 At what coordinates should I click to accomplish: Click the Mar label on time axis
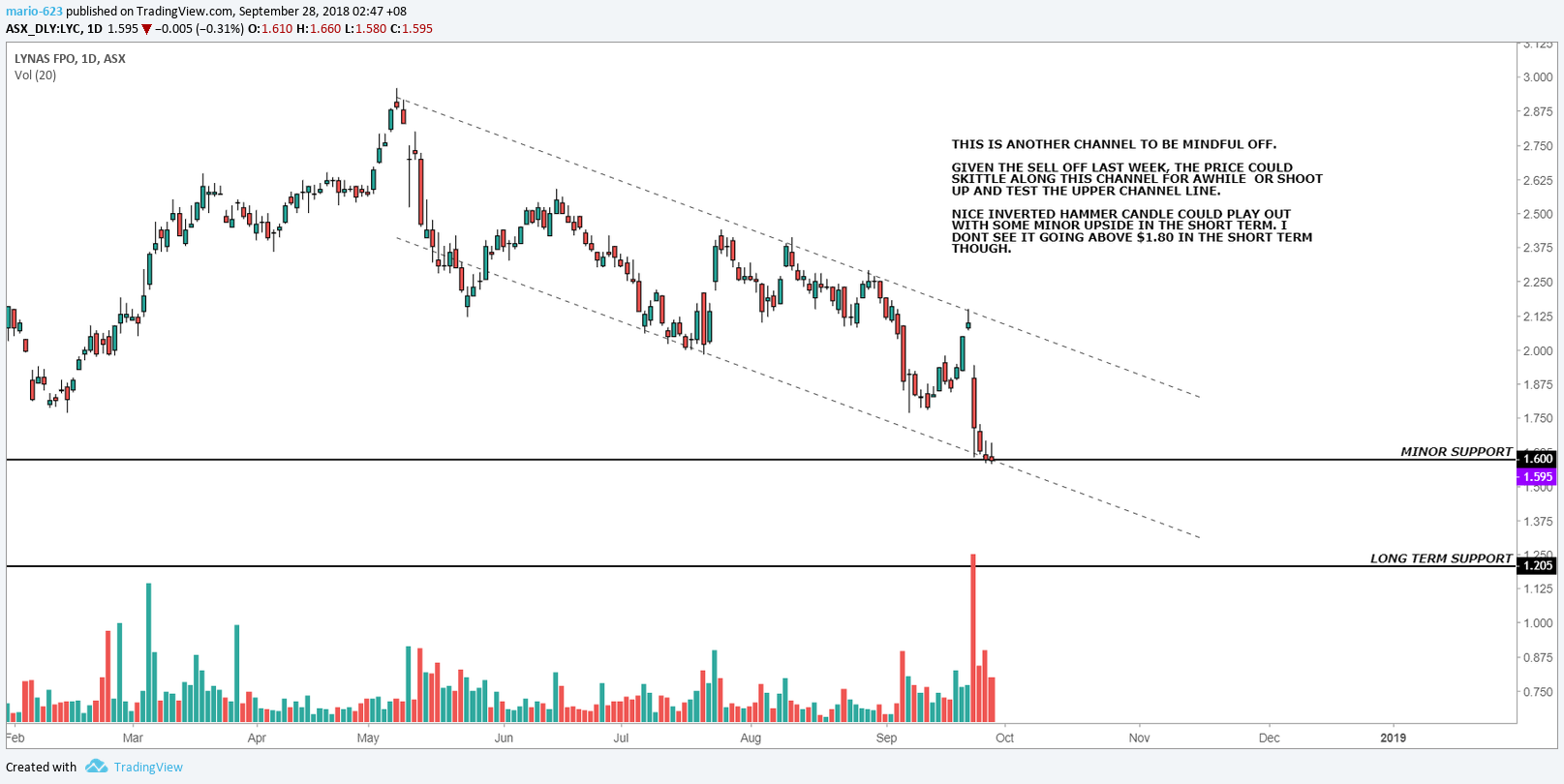click(x=133, y=738)
